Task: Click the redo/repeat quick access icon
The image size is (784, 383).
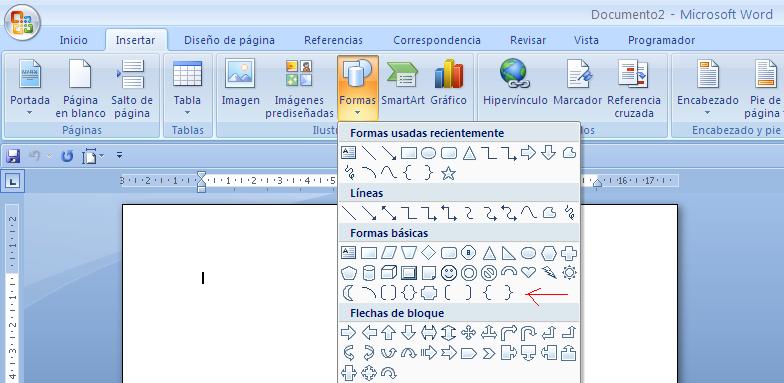Action: tap(67, 156)
